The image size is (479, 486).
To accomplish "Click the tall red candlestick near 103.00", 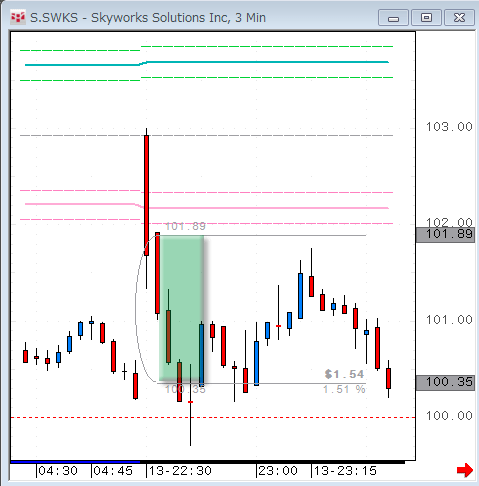I will (x=146, y=195).
